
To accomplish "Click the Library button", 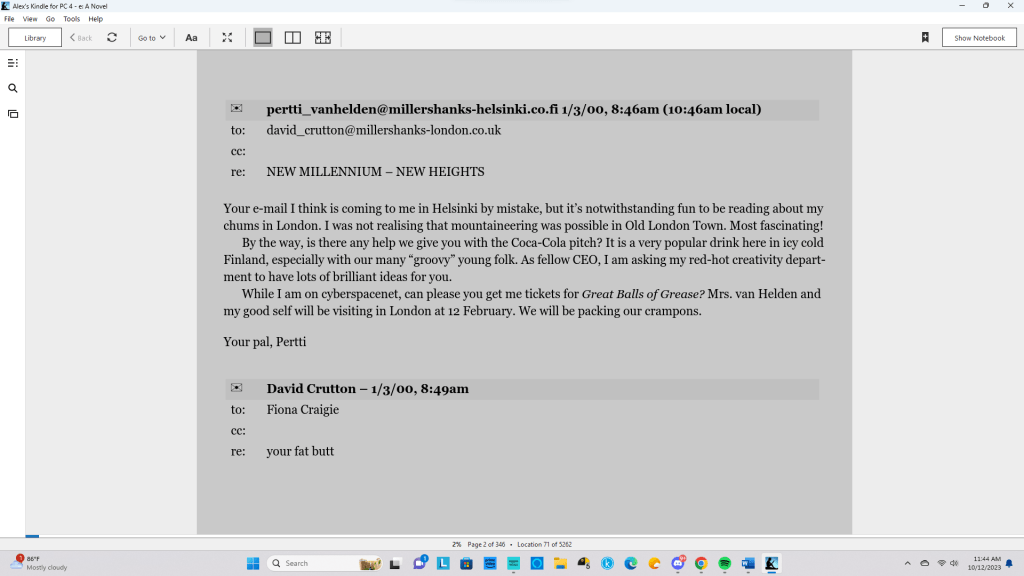I will coord(35,38).
